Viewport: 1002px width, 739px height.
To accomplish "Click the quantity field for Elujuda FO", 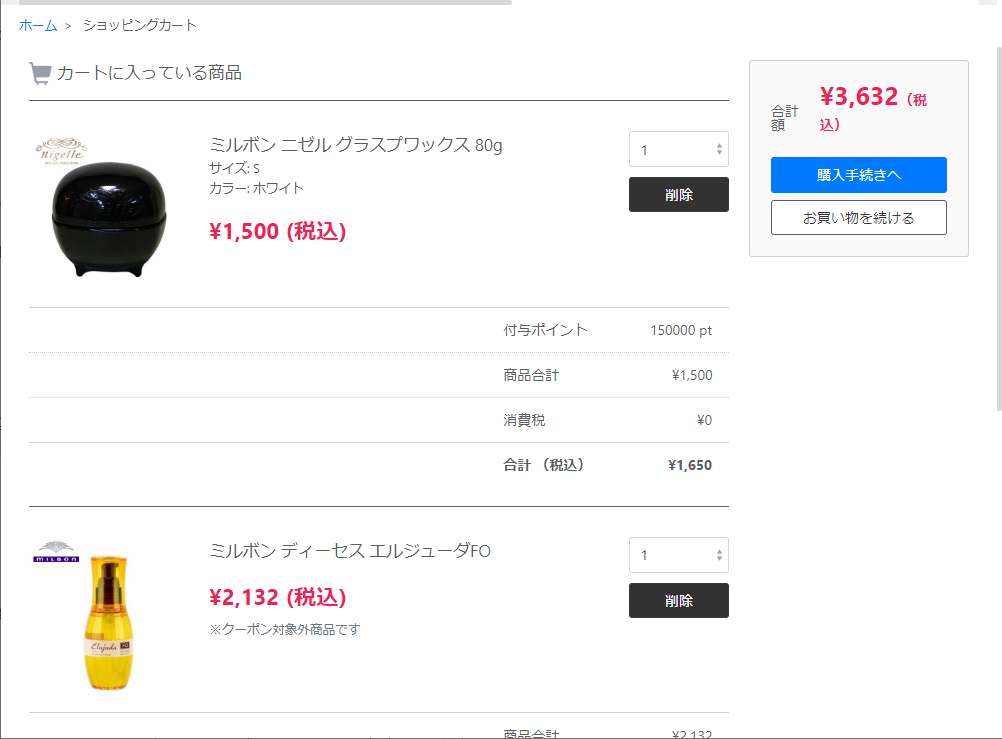I will pyautogui.click(x=679, y=555).
